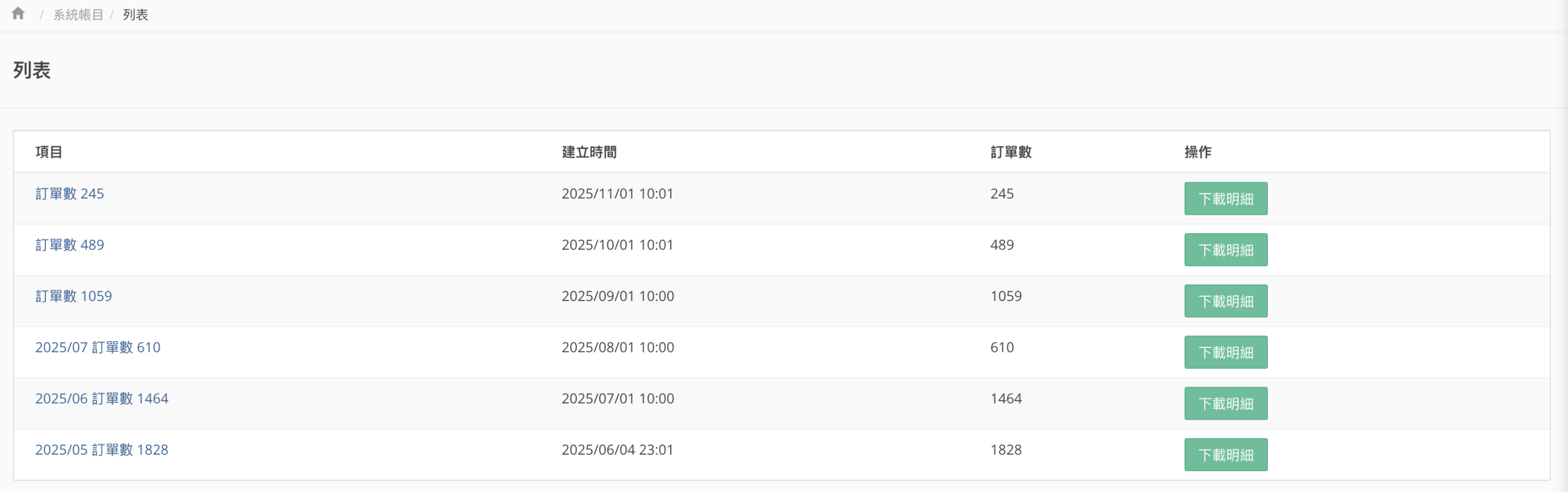
Task: Click the 建立時間 column header
Action: coord(589,152)
